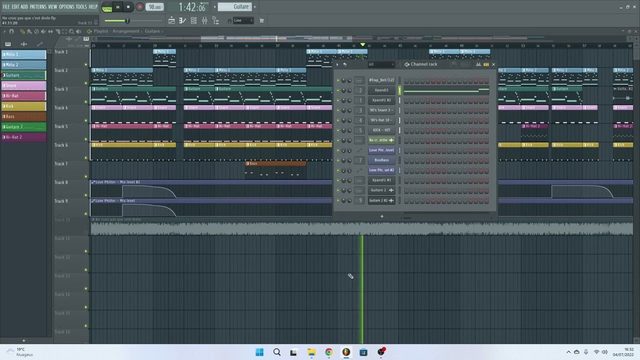Click the arrow right of pattern selector
The image size is (640, 360).
(x=254, y=7)
